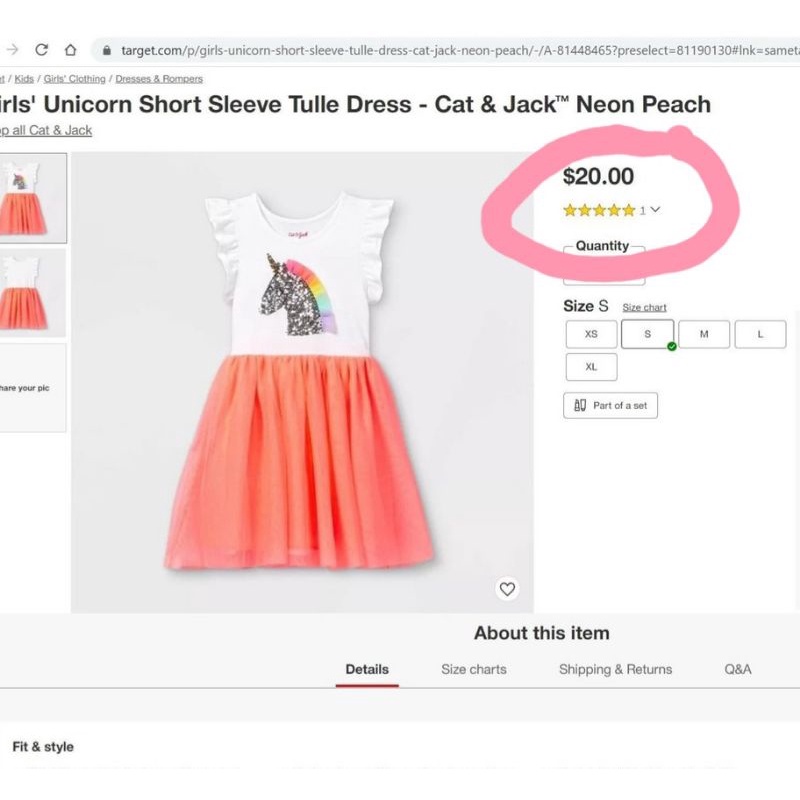This screenshot has width=800, height=800.
Task: Choose size XL
Action: point(591,367)
